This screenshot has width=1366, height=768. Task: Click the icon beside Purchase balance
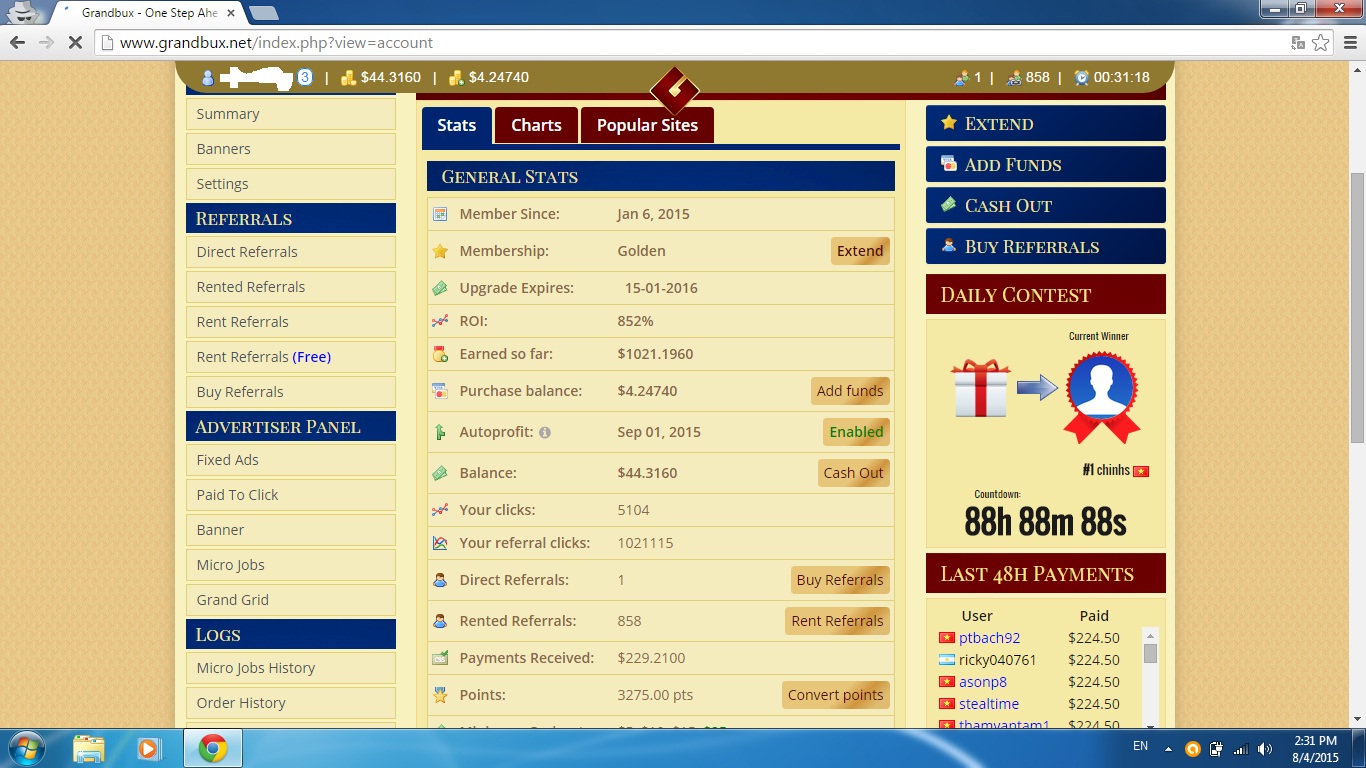pyautogui.click(x=440, y=391)
